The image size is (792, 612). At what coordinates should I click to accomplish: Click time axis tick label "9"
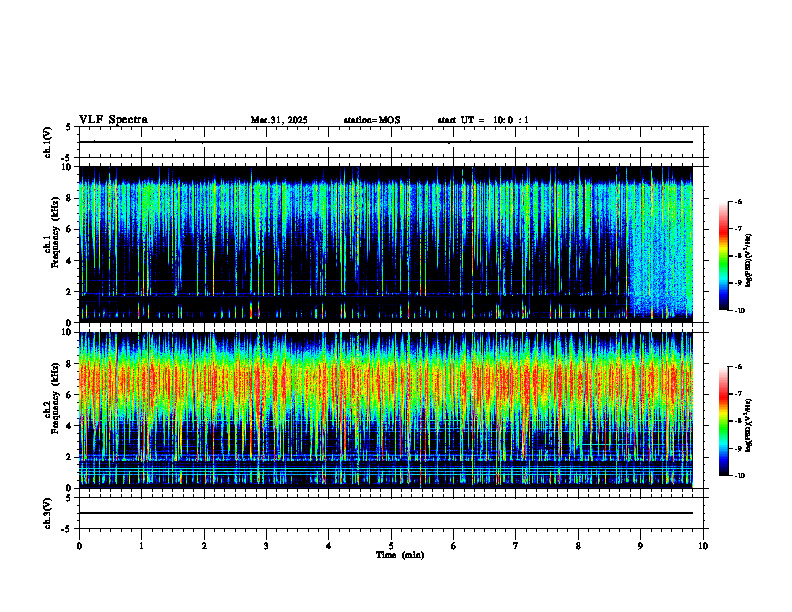pos(640,546)
